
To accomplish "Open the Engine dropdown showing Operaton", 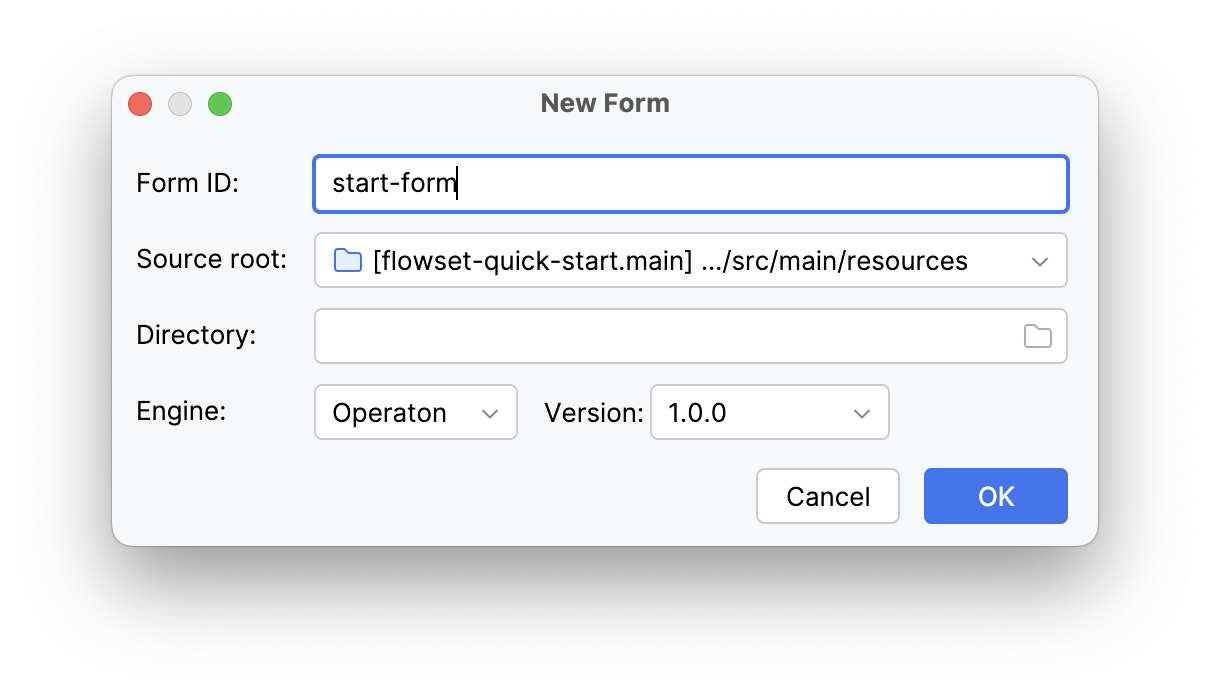I will click(x=415, y=412).
